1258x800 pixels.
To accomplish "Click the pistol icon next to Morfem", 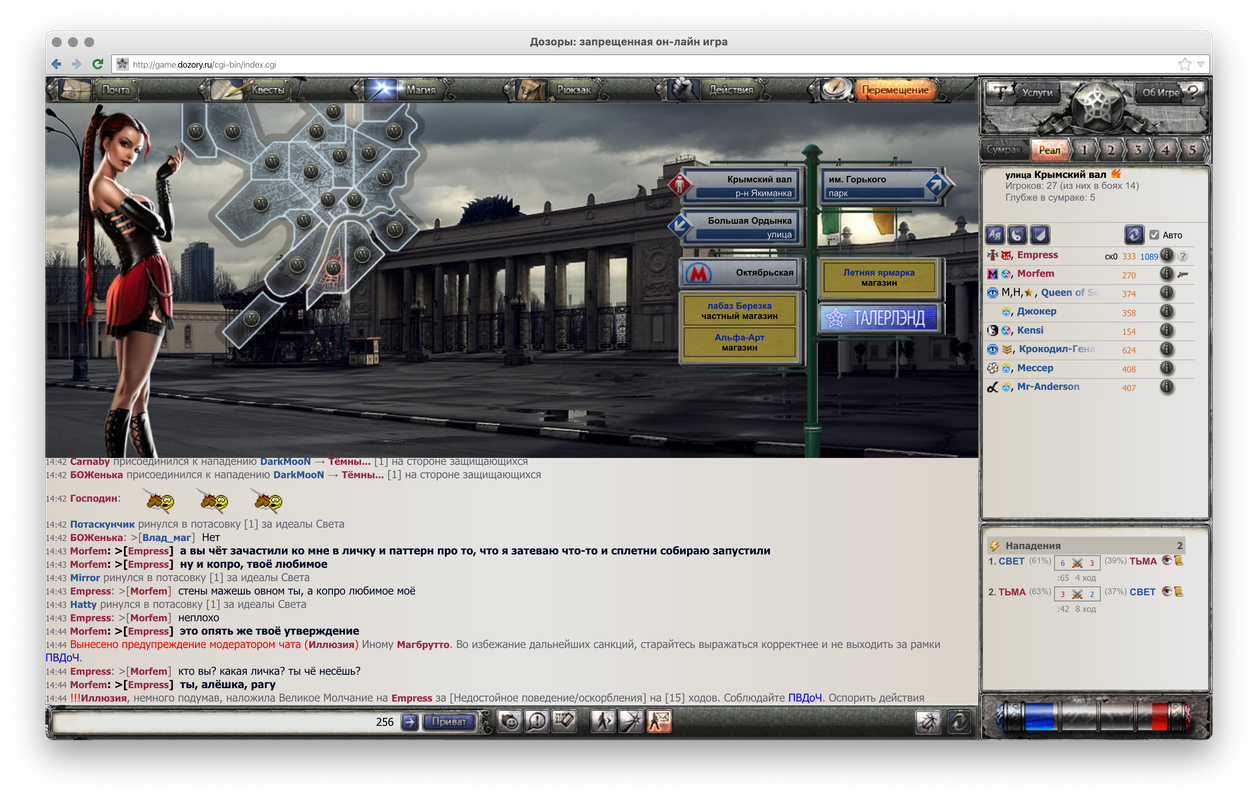I will tap(1183, 274).
